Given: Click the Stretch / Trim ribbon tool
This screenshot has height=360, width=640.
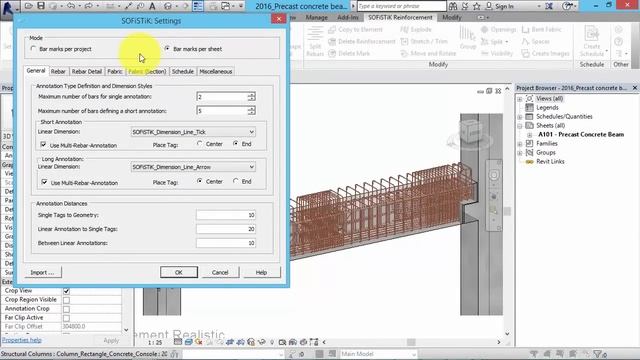Looking at the screenshot, I should 424,41.
